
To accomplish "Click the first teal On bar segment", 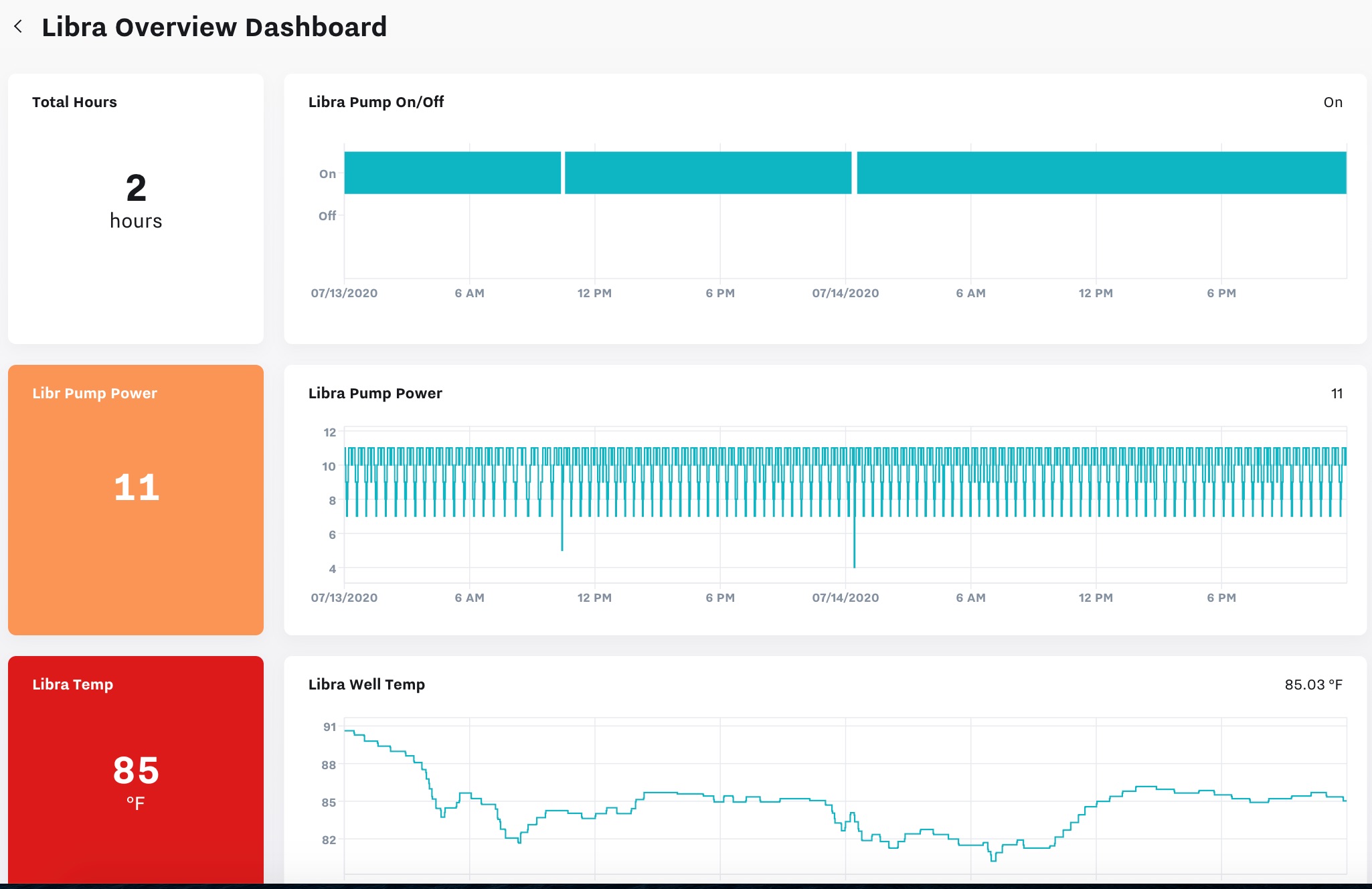I will click(x=452, y=173).
